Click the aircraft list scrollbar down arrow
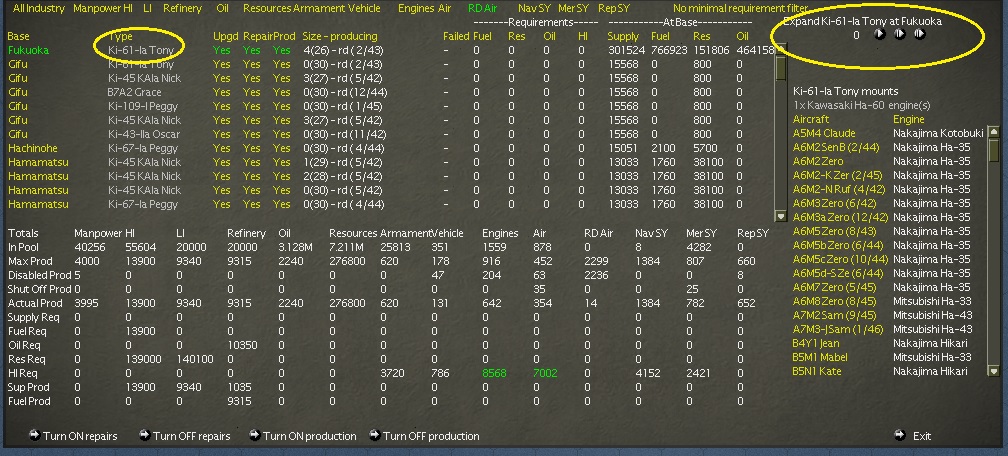 tap(993, 371)
